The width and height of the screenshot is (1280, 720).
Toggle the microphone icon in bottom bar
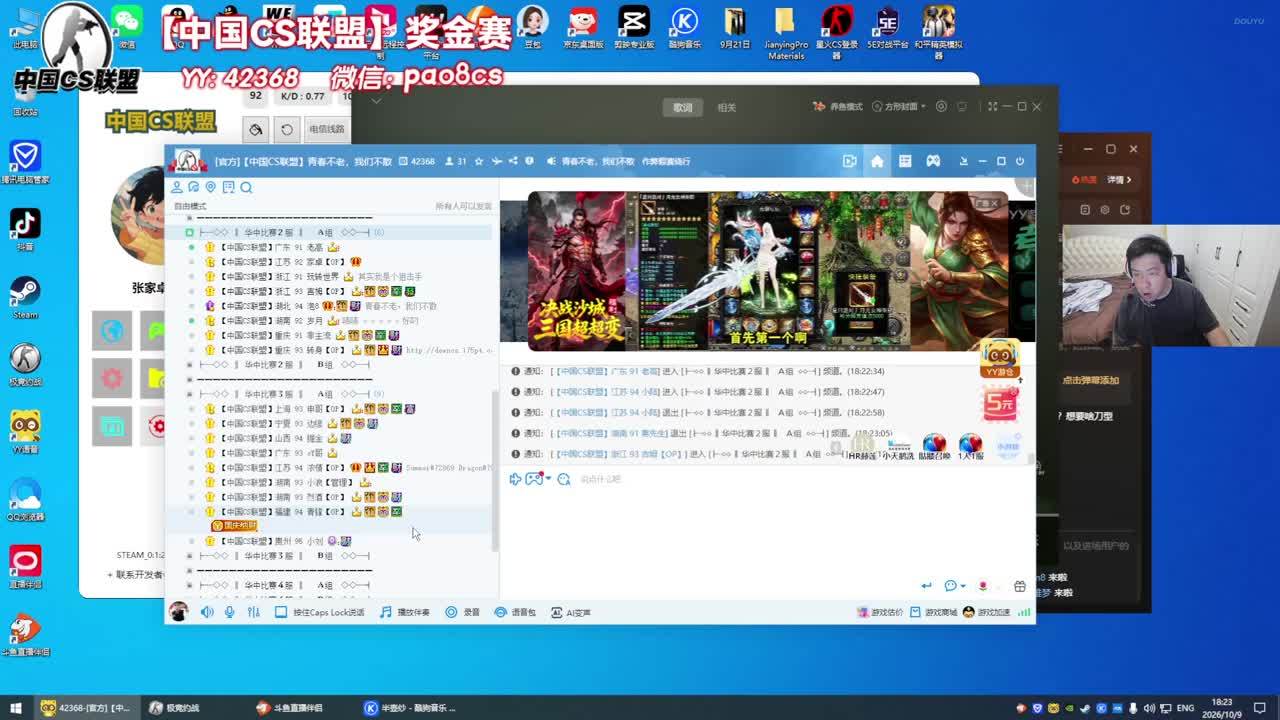coord(230,612)
